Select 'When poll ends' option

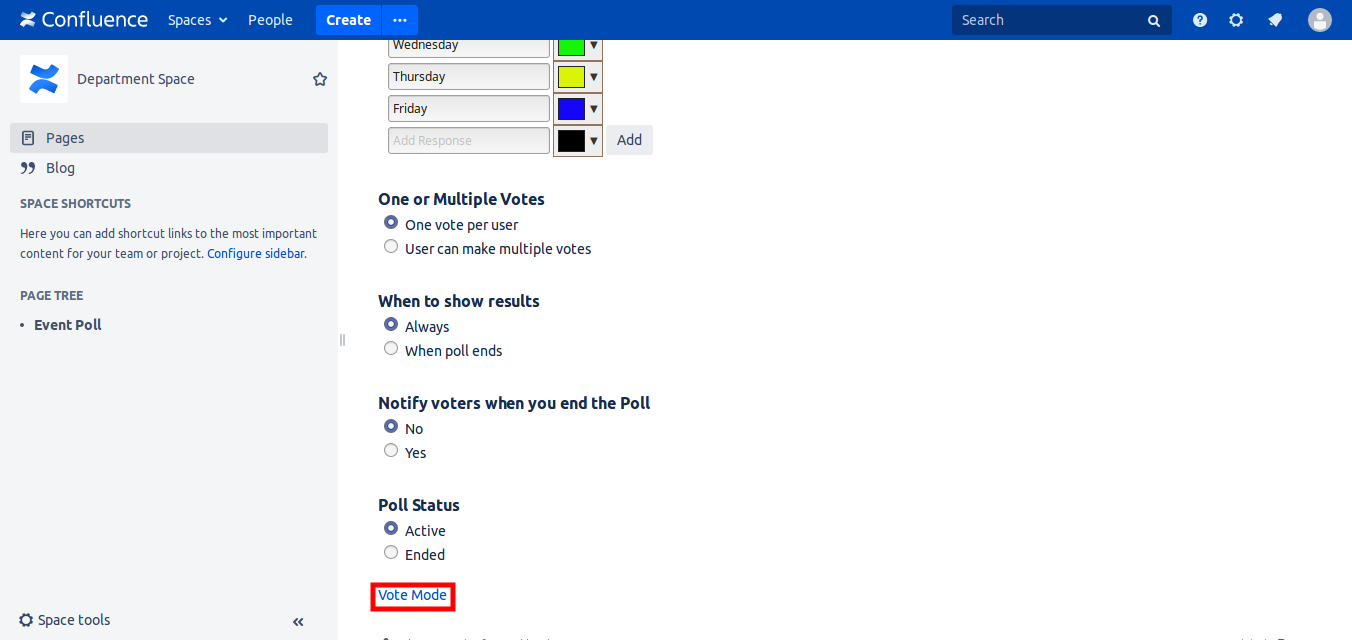[x=391, y=349]
